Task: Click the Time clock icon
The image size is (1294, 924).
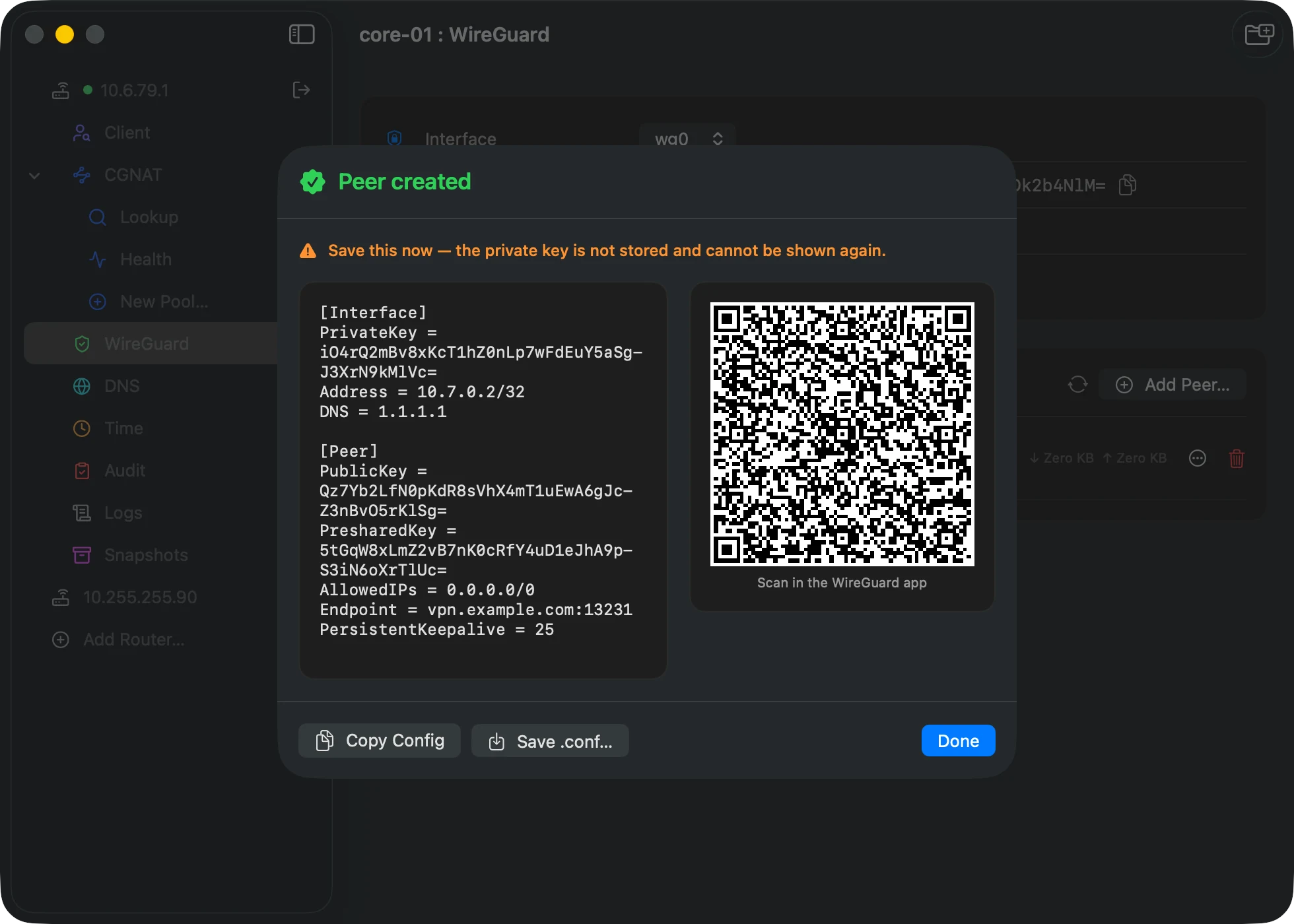Action: [x=81, y=428]
